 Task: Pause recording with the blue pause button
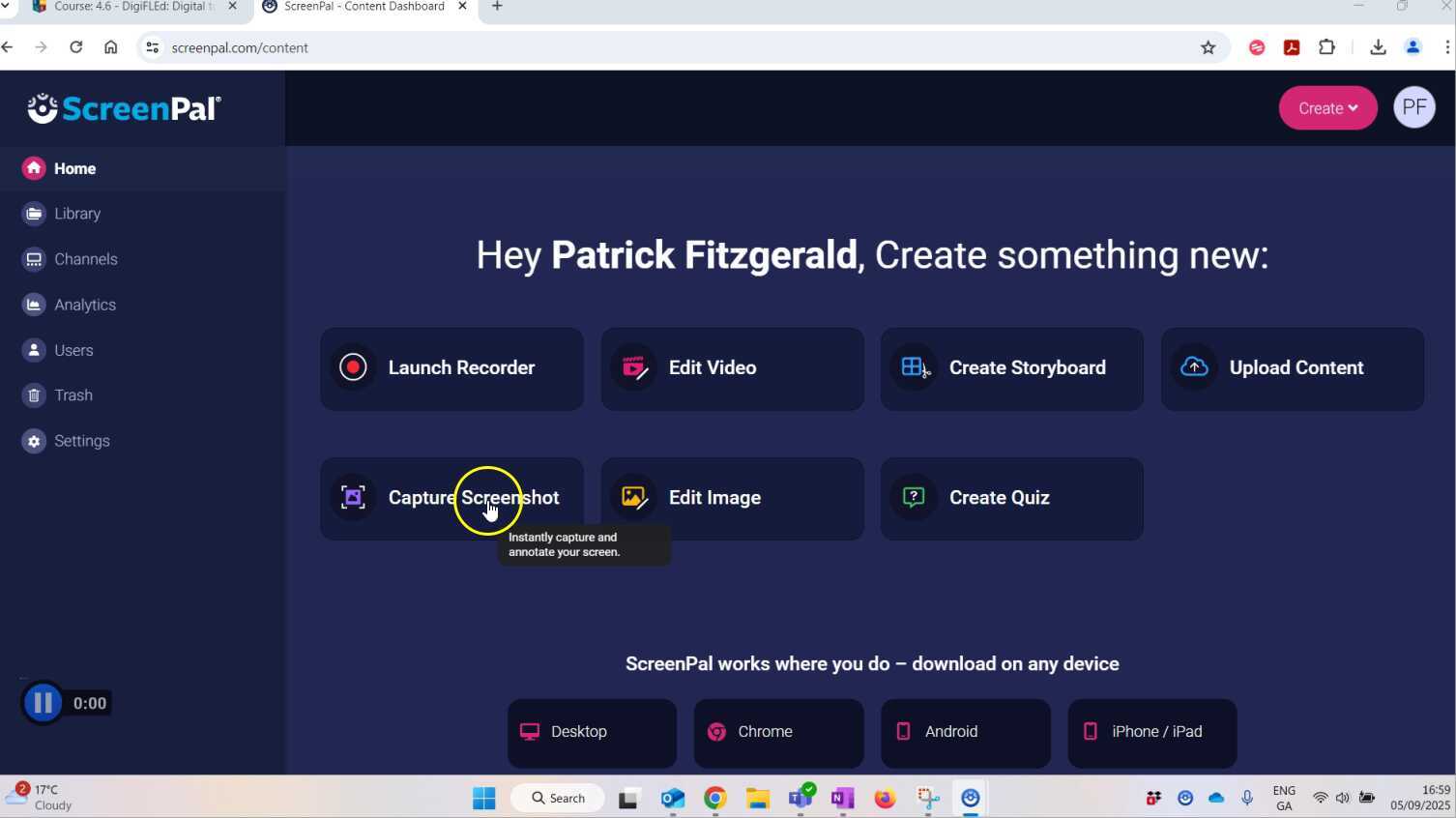pos(43,703)
